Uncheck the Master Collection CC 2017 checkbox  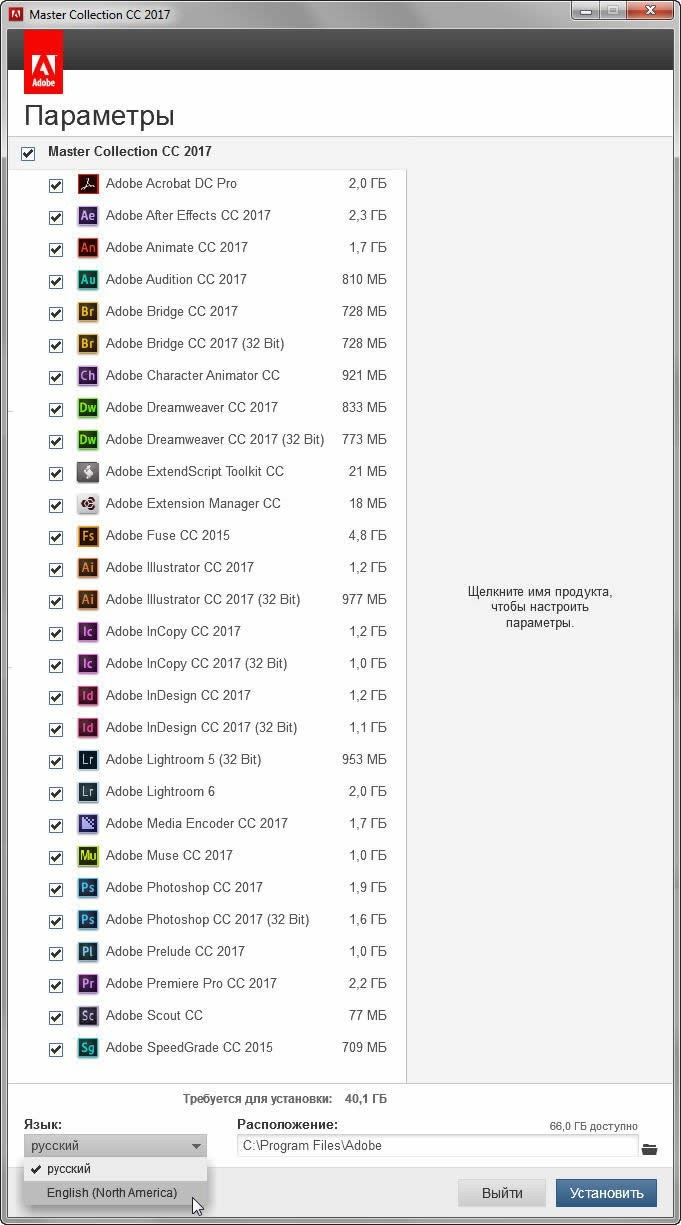[x=28, y=153]
